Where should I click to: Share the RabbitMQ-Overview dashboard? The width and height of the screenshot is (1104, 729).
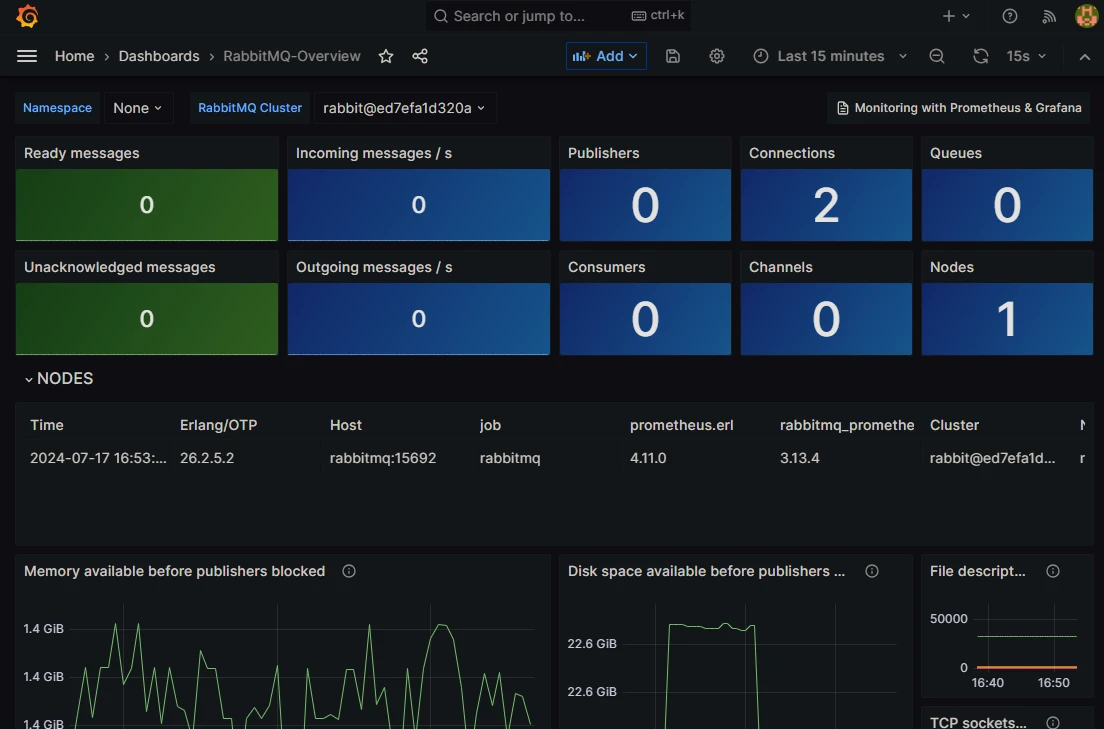(419, 56)
